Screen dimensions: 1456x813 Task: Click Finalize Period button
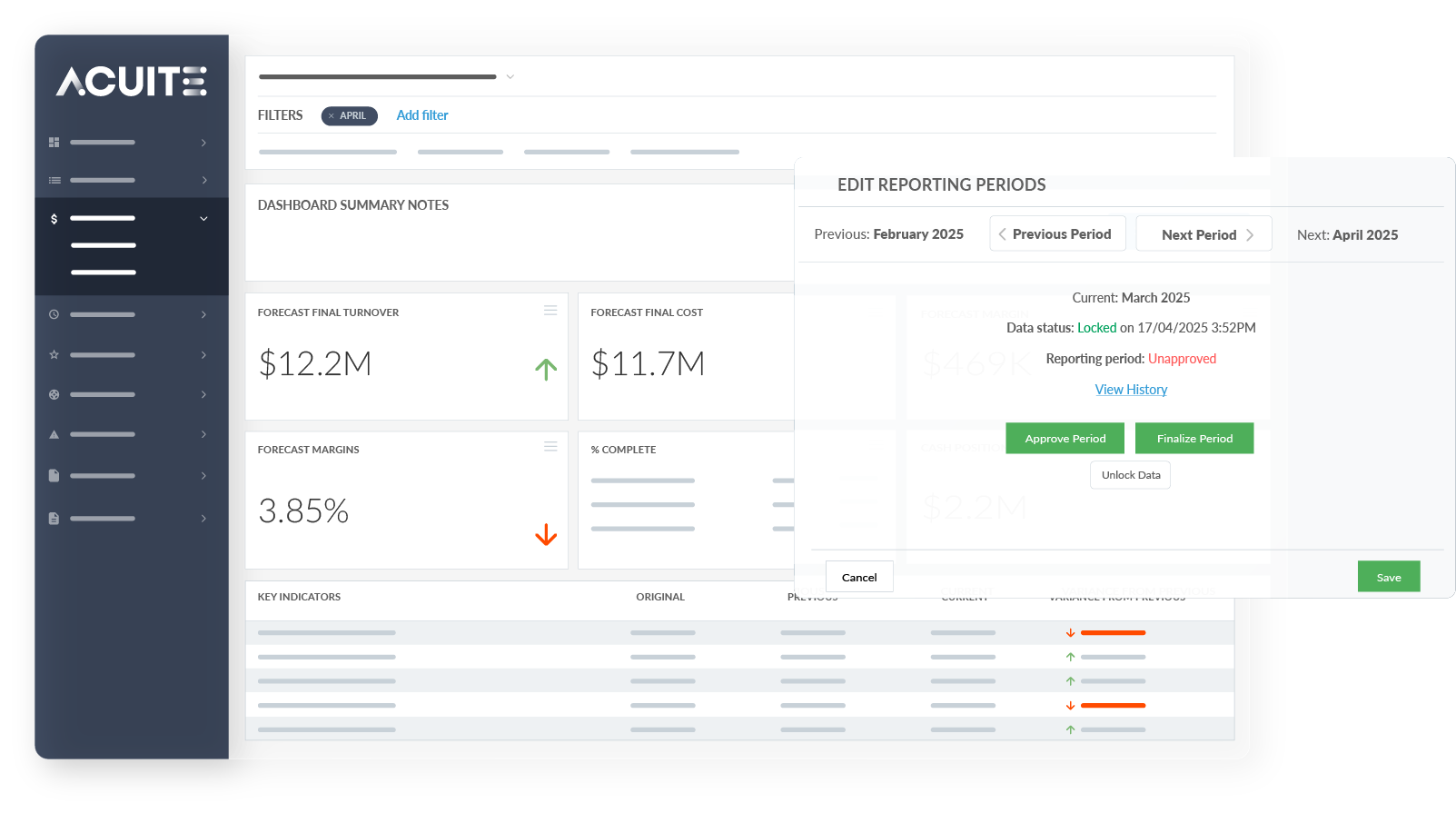pyautogui.click(x=1194, y=438)
